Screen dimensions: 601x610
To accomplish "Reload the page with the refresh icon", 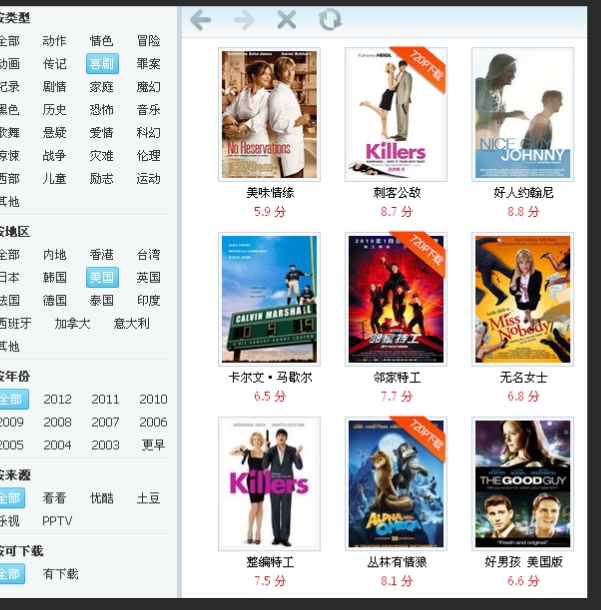I will click(x=330, y=20).
